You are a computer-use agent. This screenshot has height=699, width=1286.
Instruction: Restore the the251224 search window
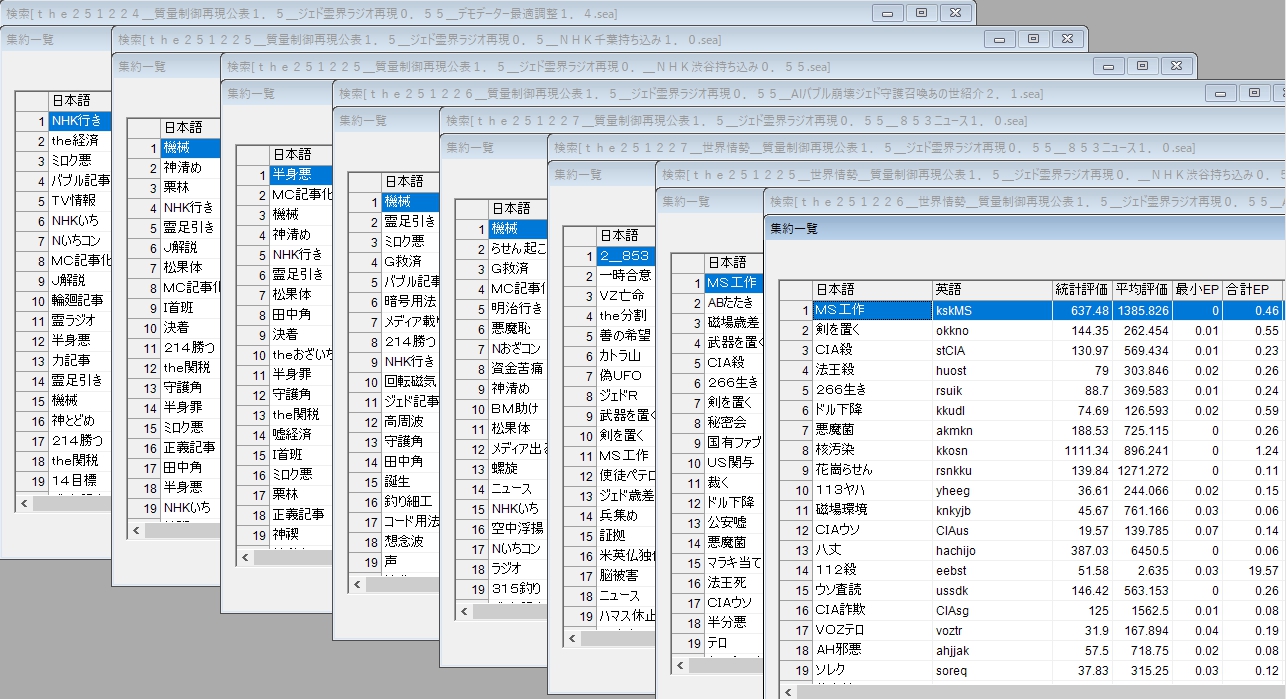[921, 12]
